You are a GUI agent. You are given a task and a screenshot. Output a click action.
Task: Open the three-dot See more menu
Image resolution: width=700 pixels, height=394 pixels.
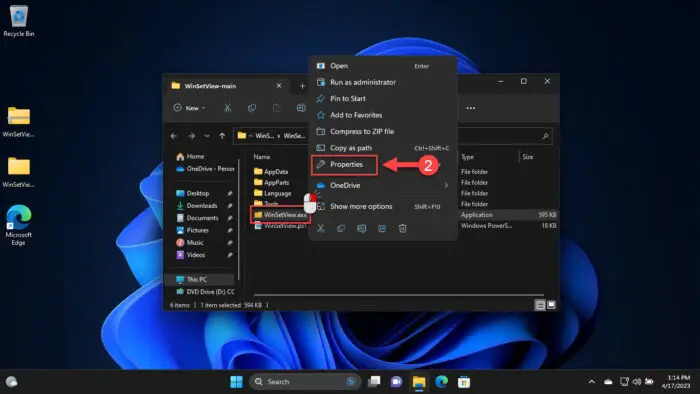point(471,108)
